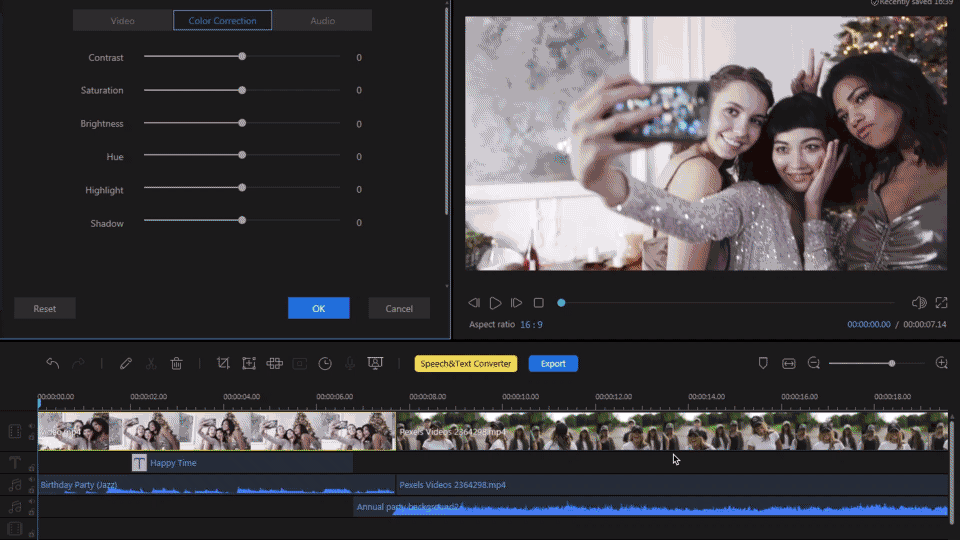
Task: Fit timeline to window
Action: pos(789,364)
